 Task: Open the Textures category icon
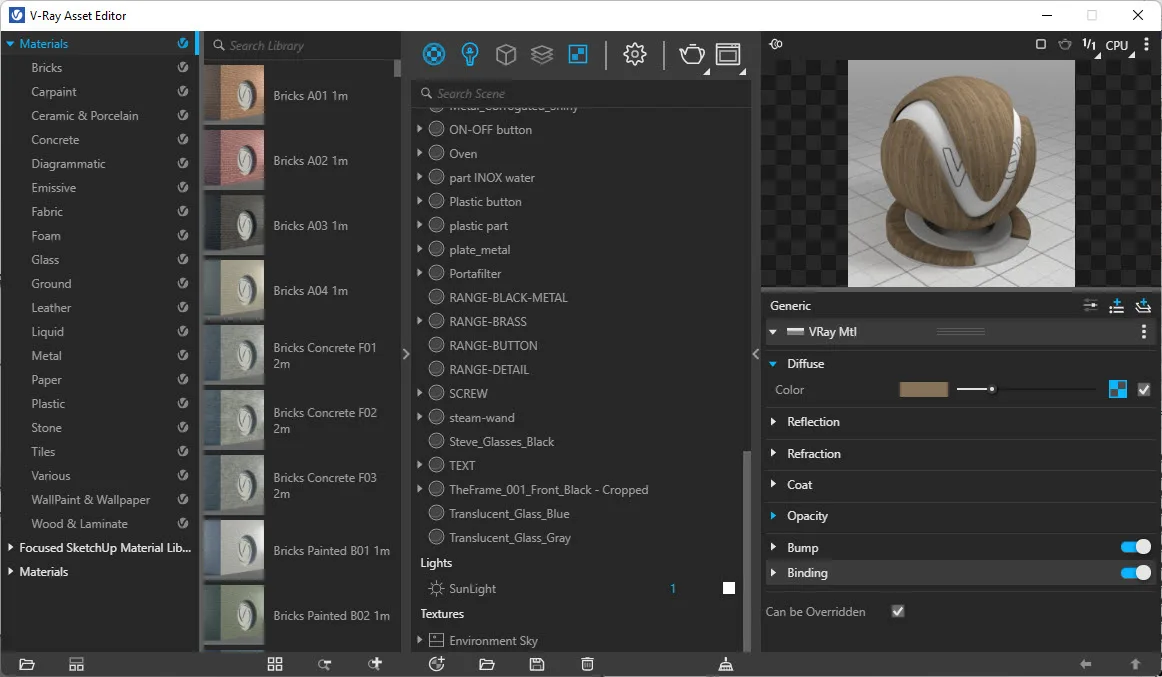click(578, 54)
